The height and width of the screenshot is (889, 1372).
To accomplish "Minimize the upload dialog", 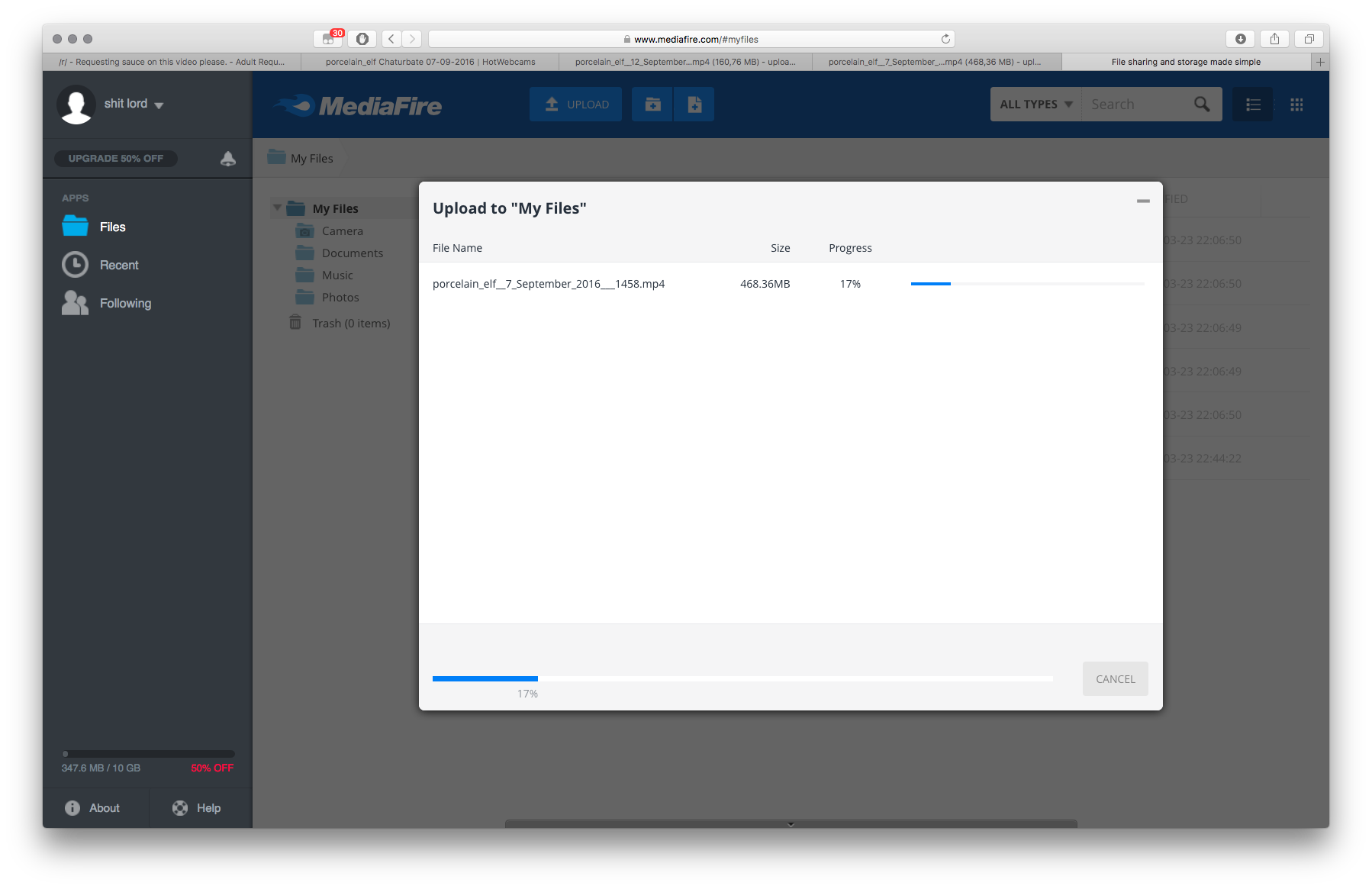I will [x=1143, y=201].
